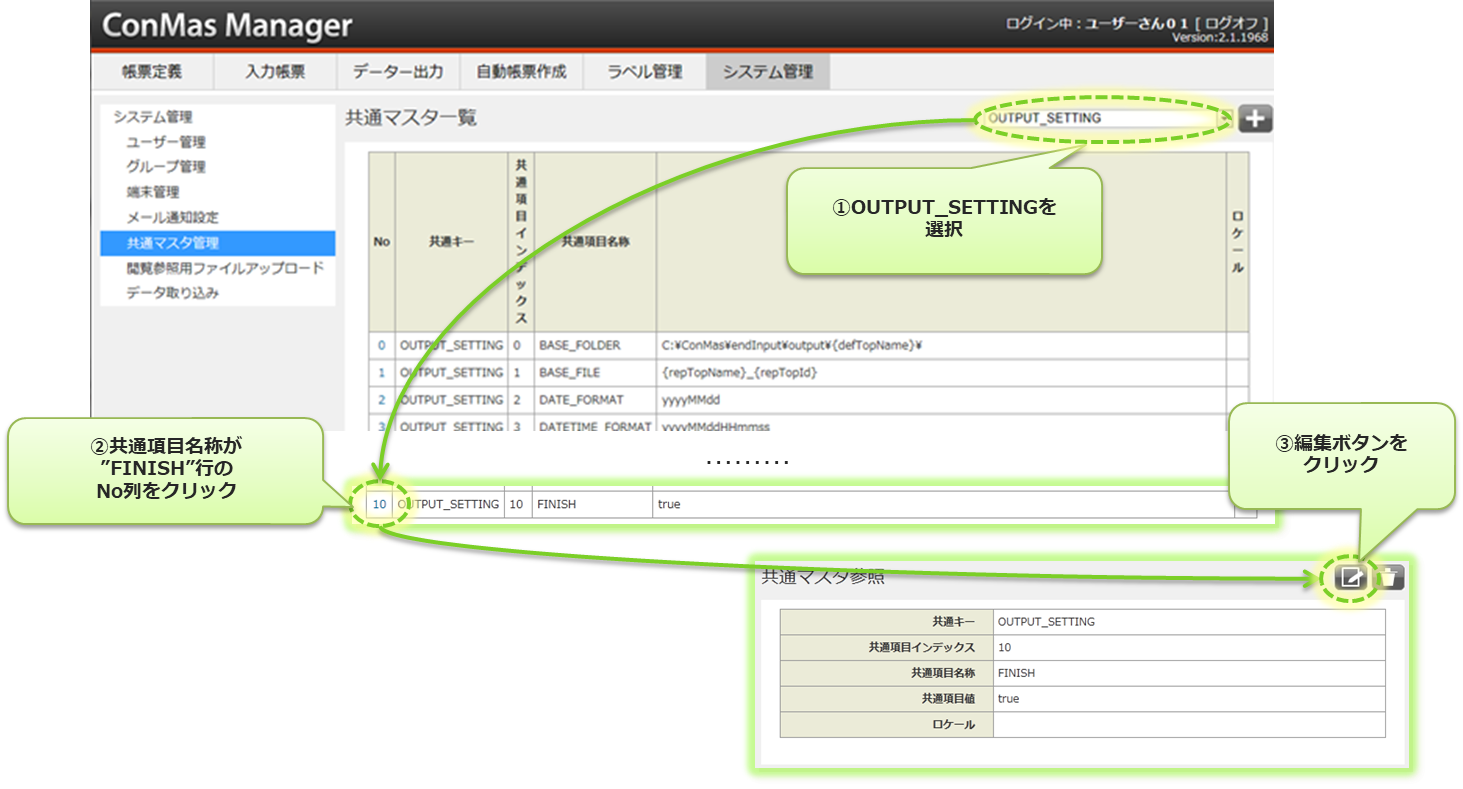Open ユーザー管理 in the sidebar

tap(166, 142)
